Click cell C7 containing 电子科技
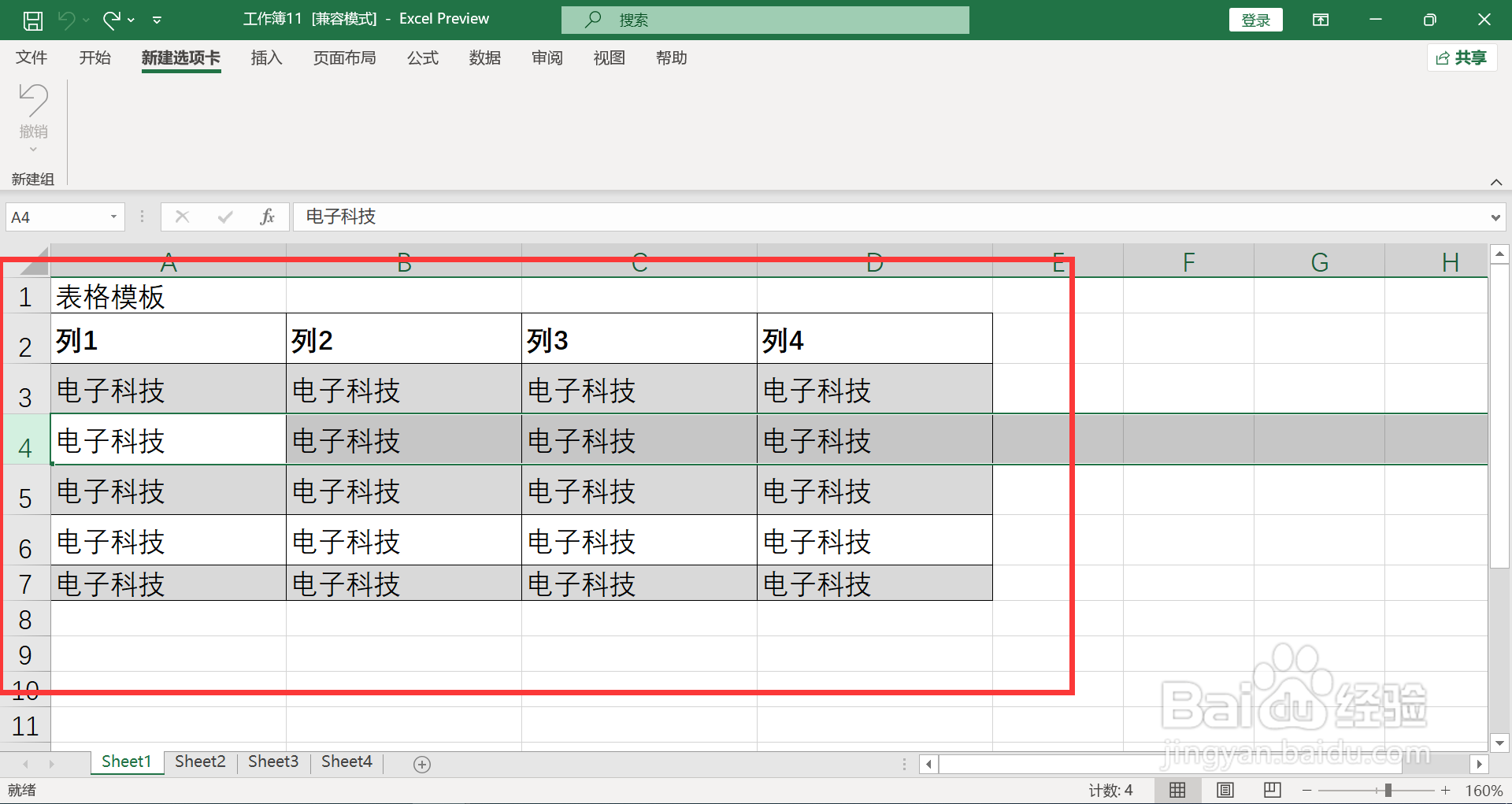This screenshot has width=1512, height=804. tap(639, 584)
